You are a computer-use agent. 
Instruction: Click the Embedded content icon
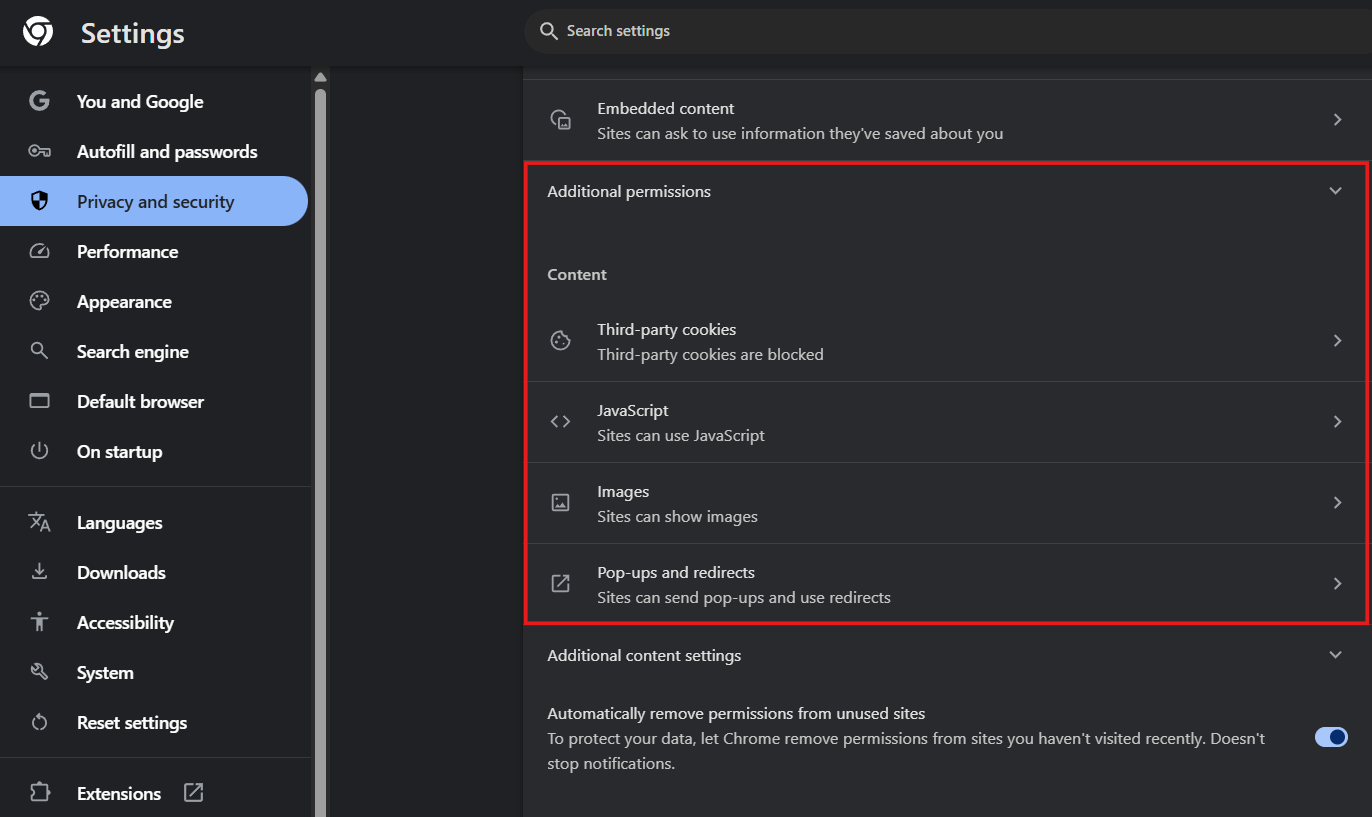pos(560,119)
